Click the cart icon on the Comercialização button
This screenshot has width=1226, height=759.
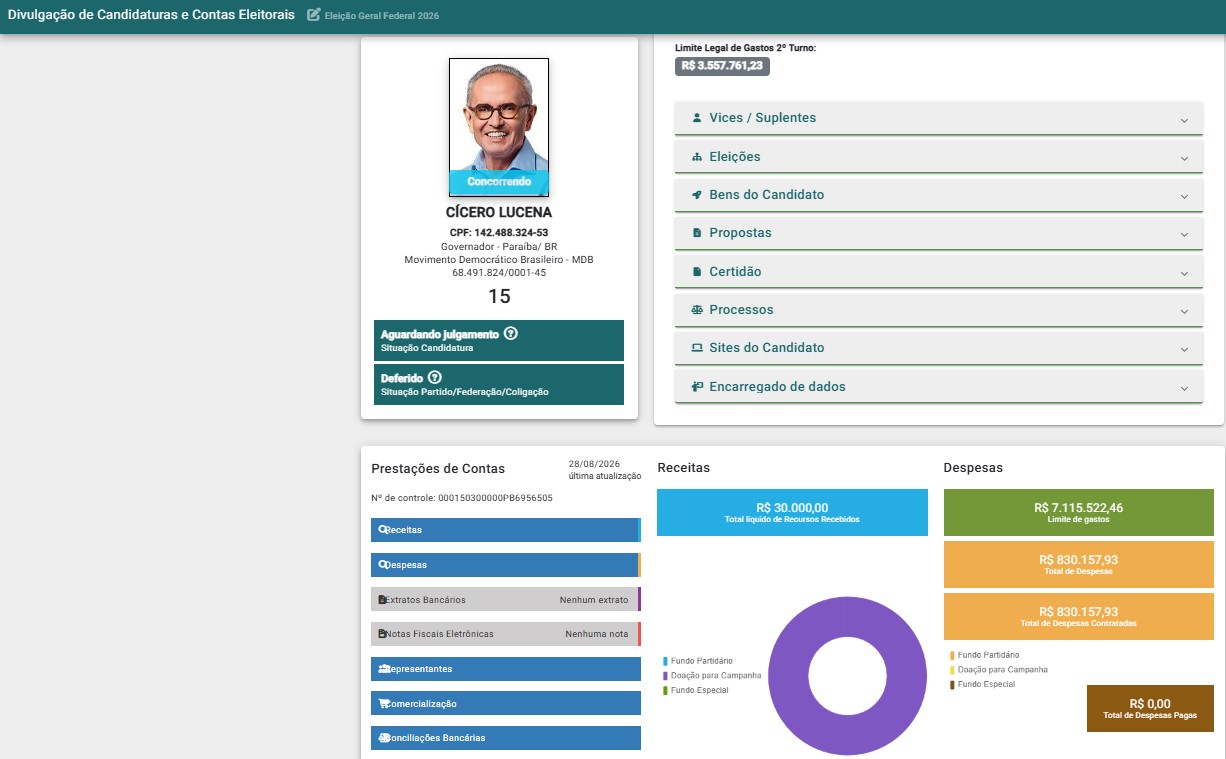(383, 704)
